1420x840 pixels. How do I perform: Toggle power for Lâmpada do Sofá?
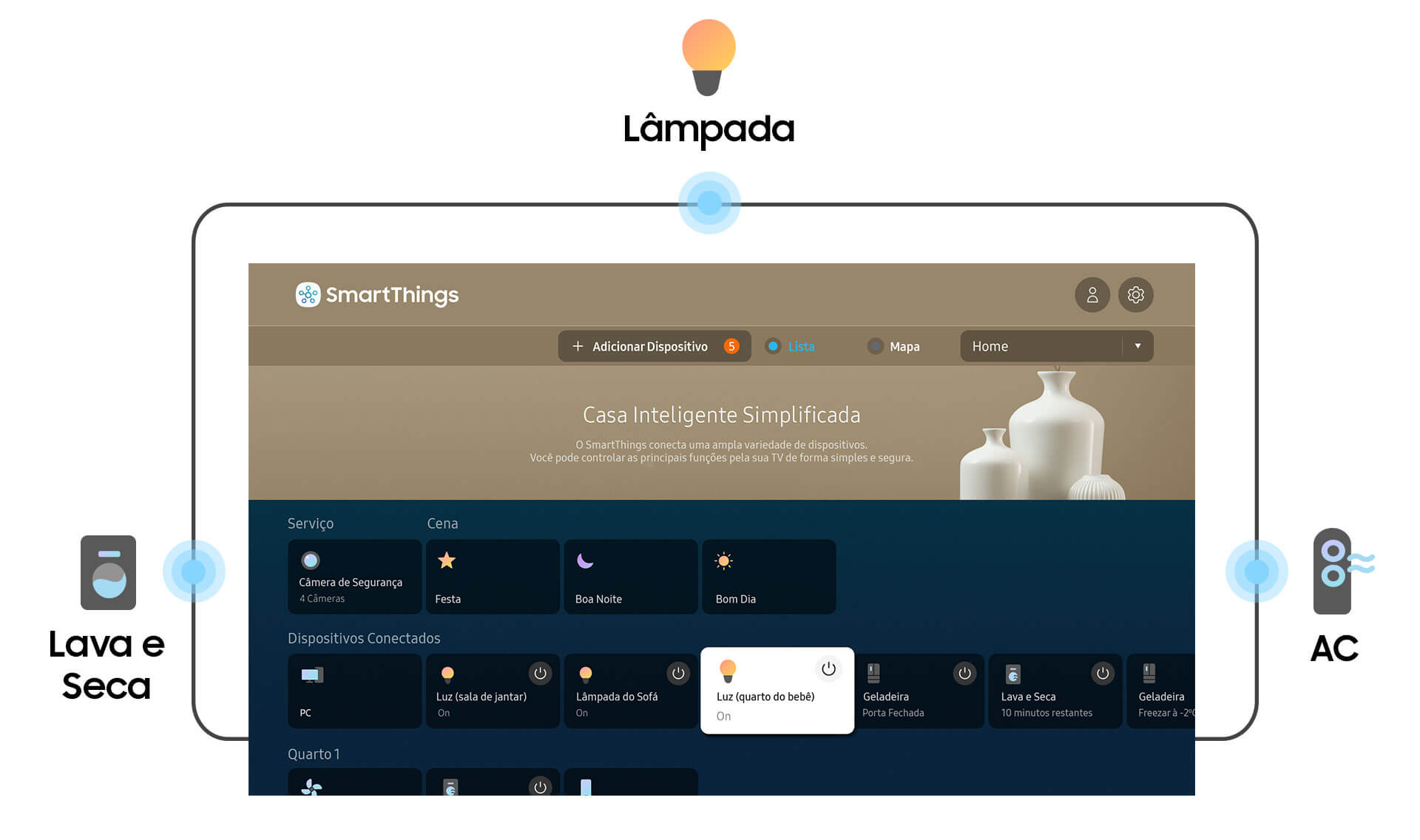pyautogui.click(x=678, y=674)
